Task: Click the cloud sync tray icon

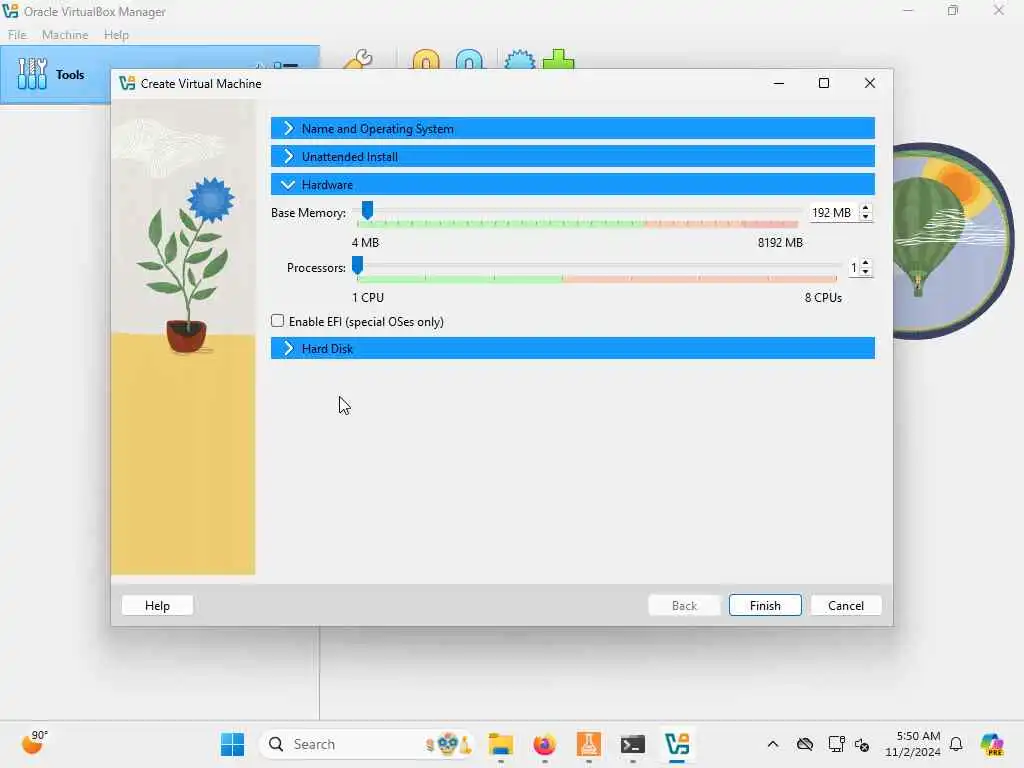Action: (805, 744)
